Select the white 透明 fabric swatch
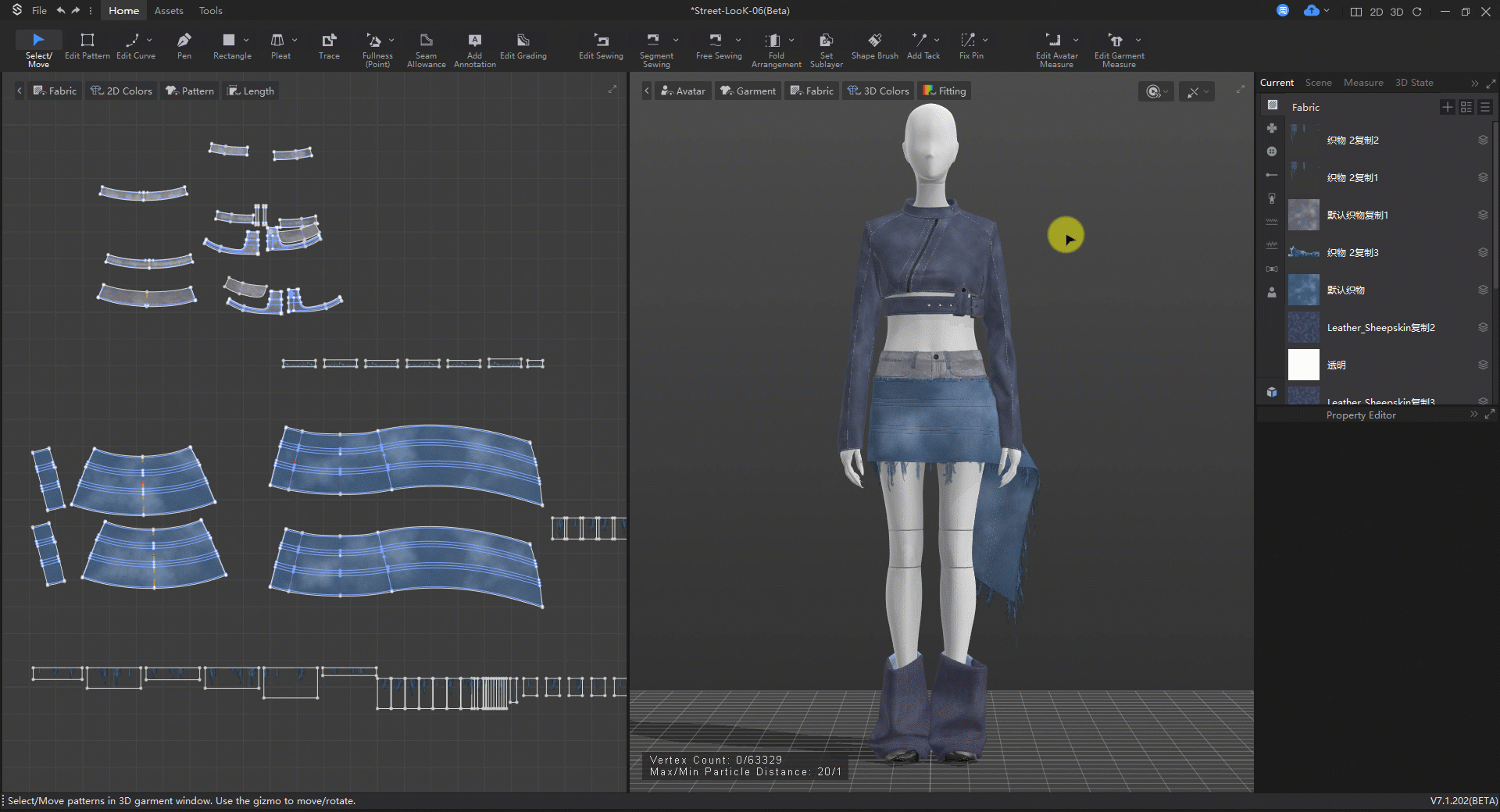Viewport: 1500px width, 812px height. click(1303, 365)
